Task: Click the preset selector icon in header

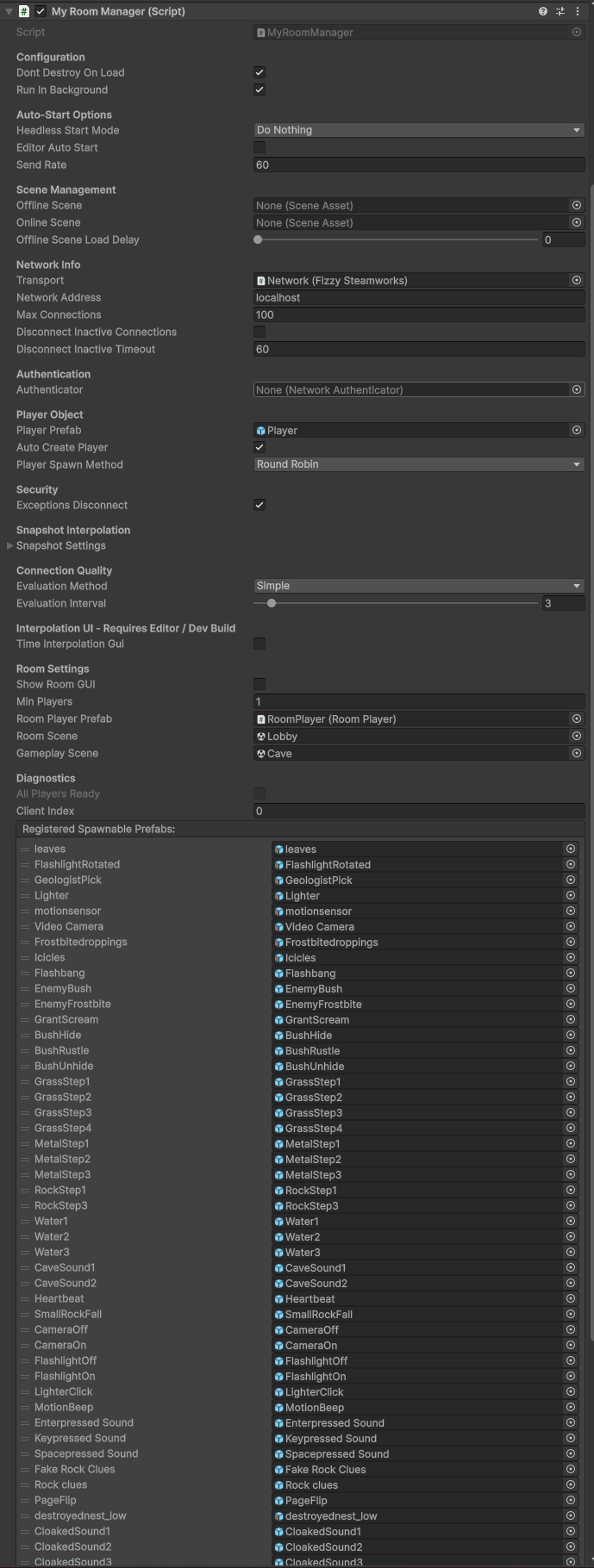Action: [560, 11]
